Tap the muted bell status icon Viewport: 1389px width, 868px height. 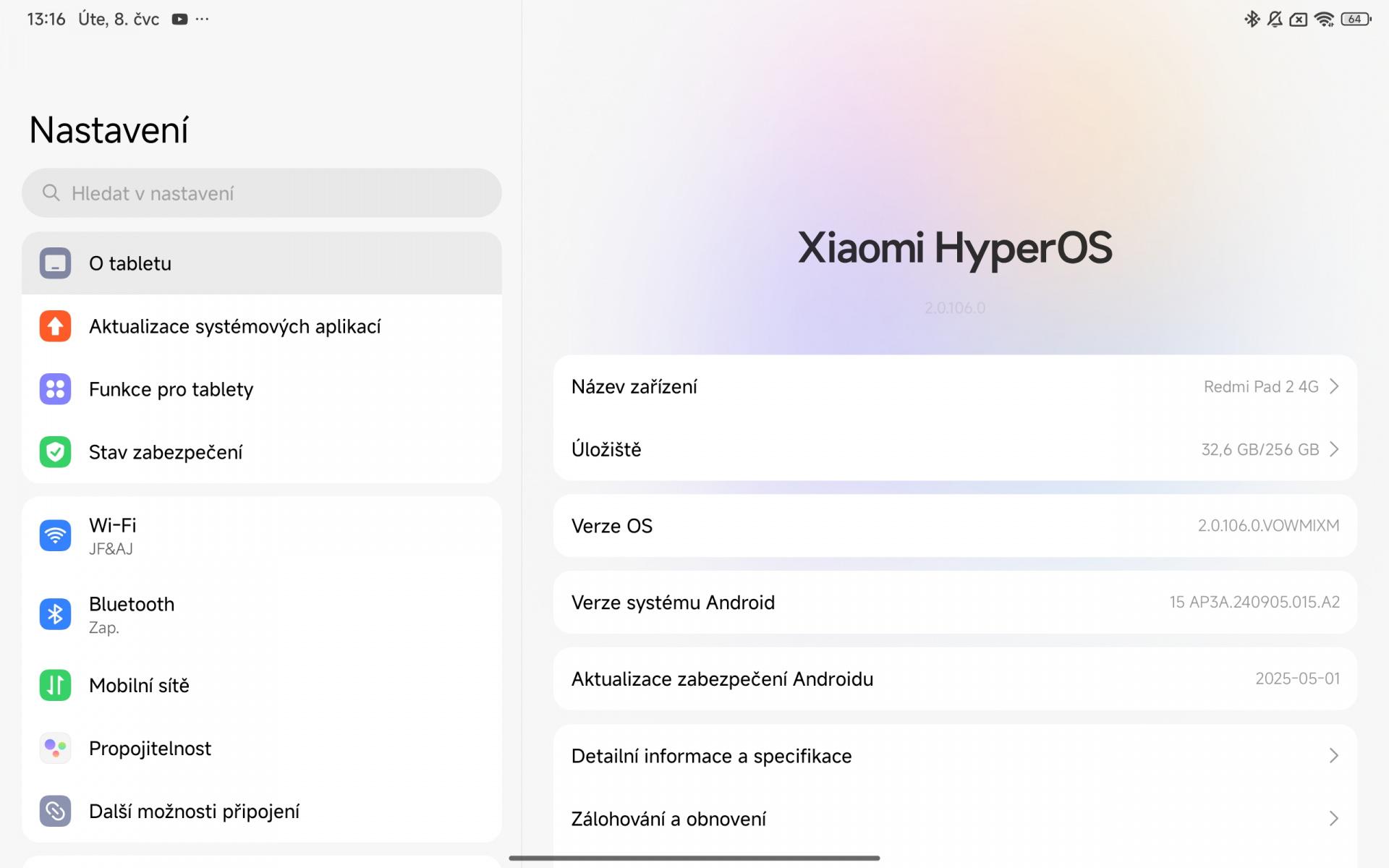[1275, 20]
